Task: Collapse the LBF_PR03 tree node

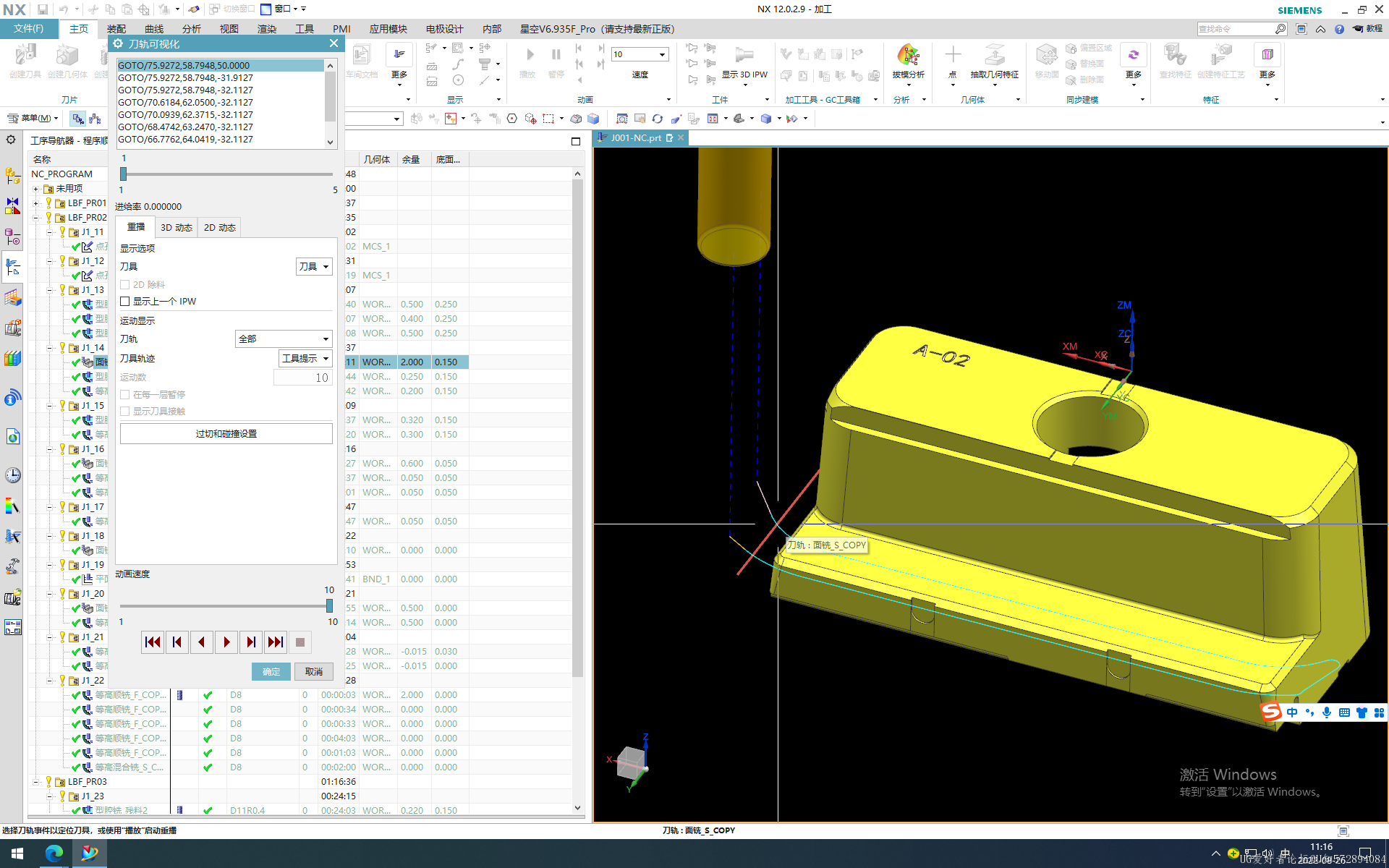Action: 35,782
